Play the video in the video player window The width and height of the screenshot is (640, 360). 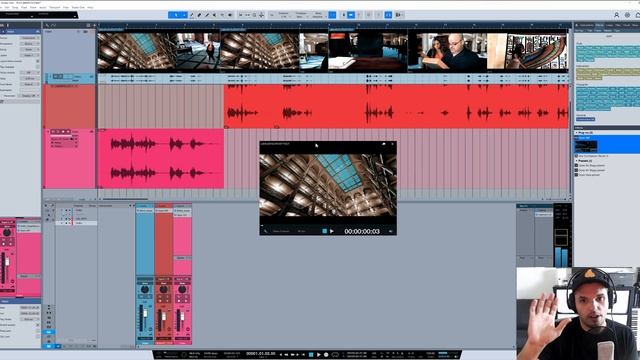tap(332, 231)
